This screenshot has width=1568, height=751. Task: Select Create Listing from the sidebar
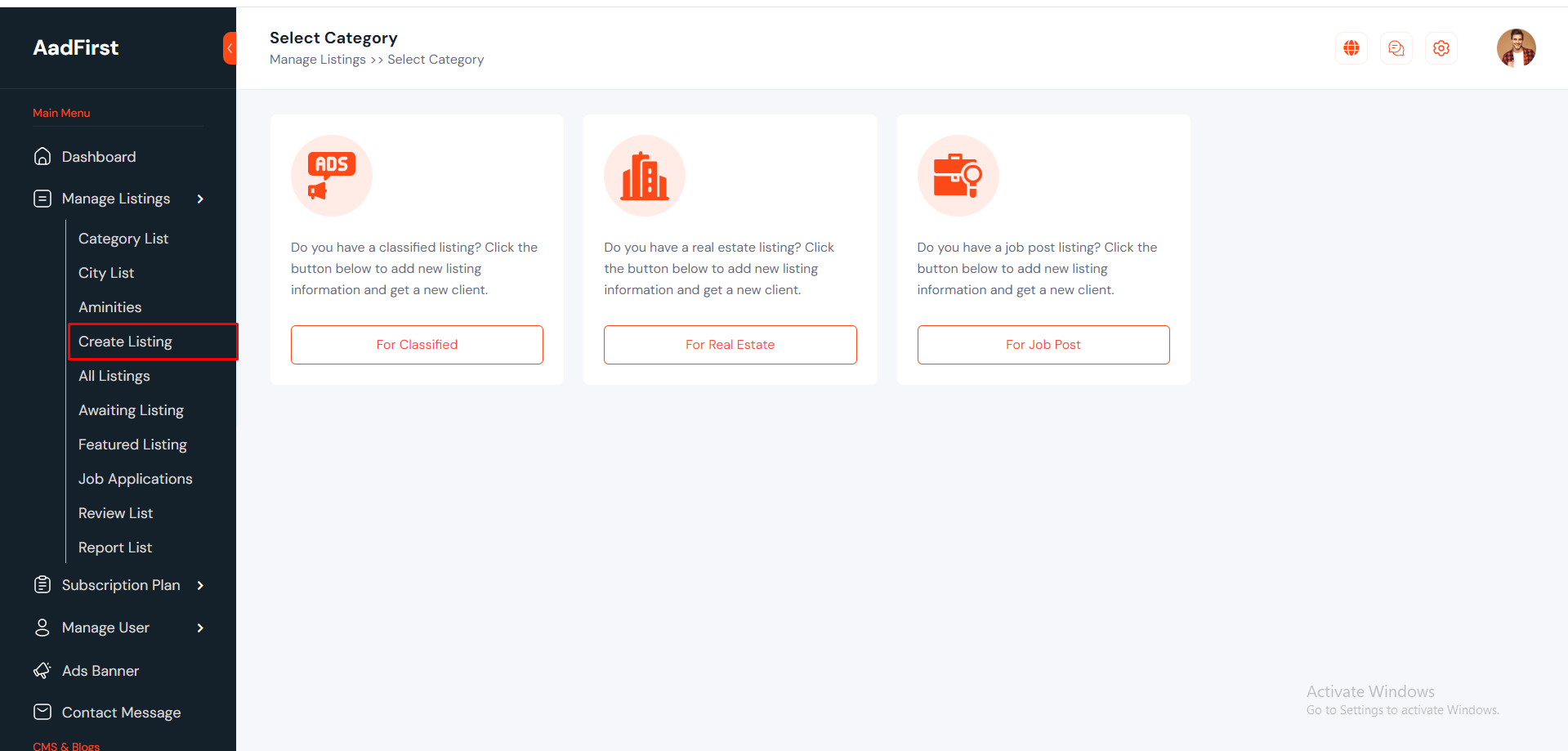[126, 342]
